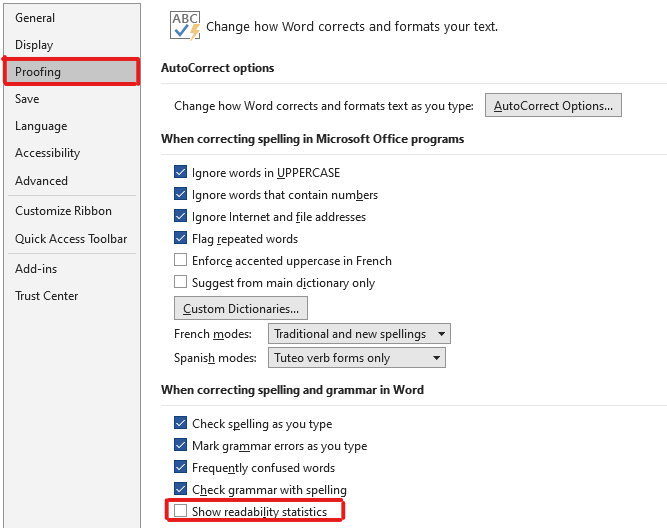
Task: Toggle Check spelling as you type
Action: [180, 423]
